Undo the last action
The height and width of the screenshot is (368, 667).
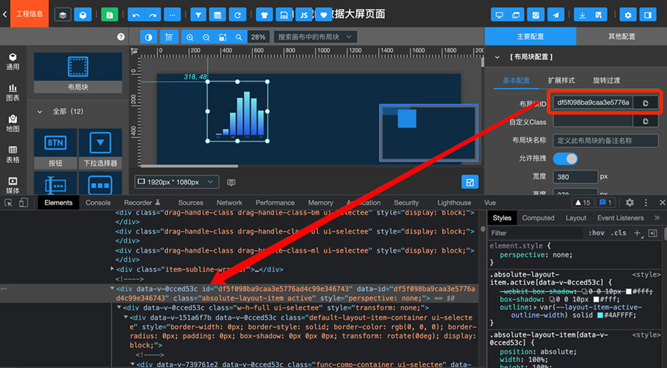click(x=136, y=15)
